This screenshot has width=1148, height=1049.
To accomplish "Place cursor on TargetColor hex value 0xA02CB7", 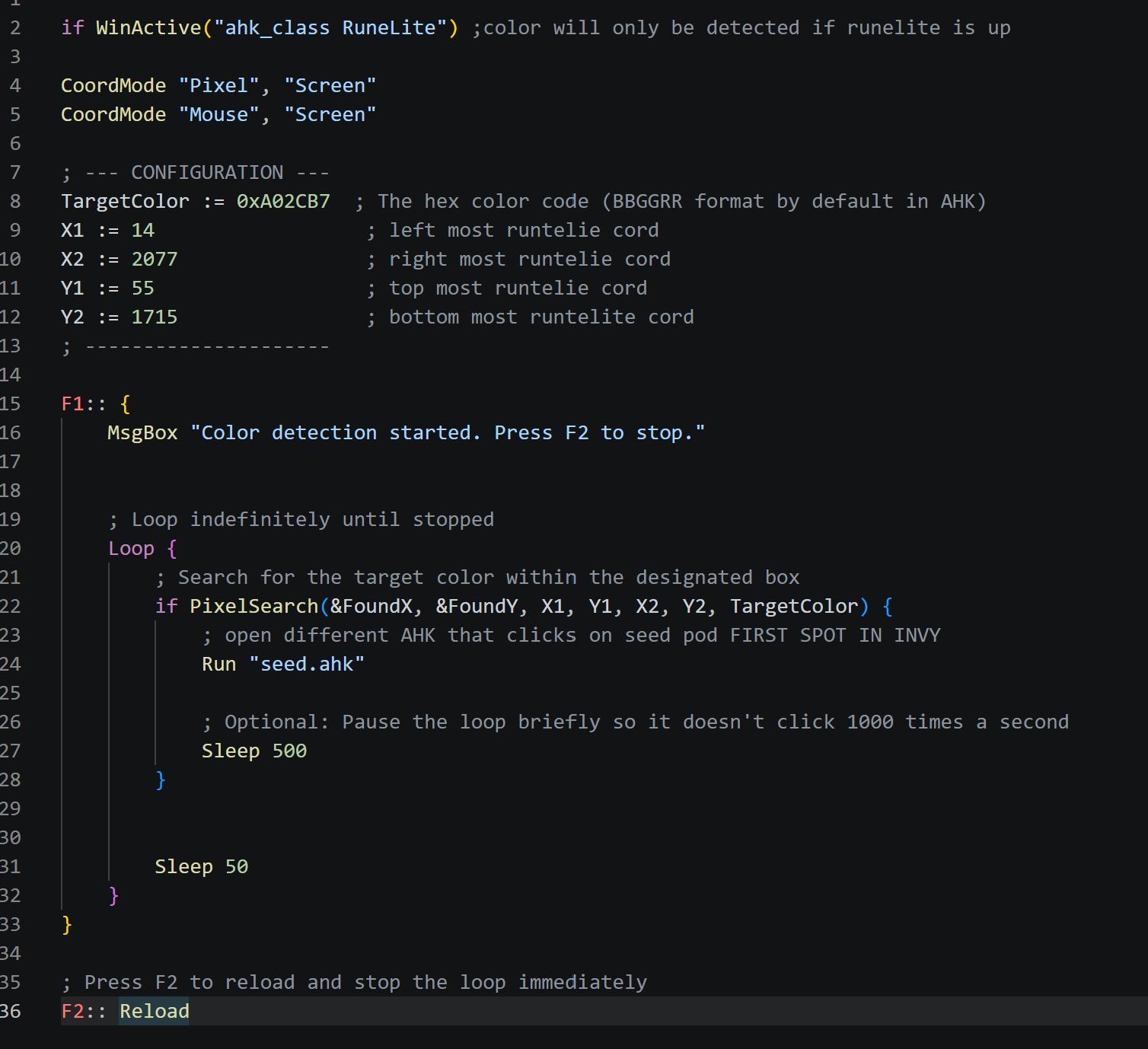I will [x=283, y=201].
